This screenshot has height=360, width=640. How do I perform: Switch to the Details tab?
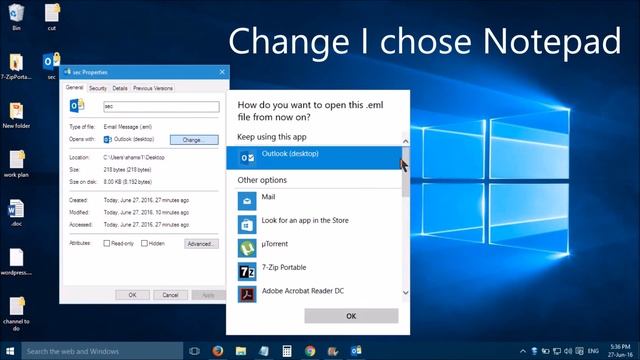[x=120, y=88]
